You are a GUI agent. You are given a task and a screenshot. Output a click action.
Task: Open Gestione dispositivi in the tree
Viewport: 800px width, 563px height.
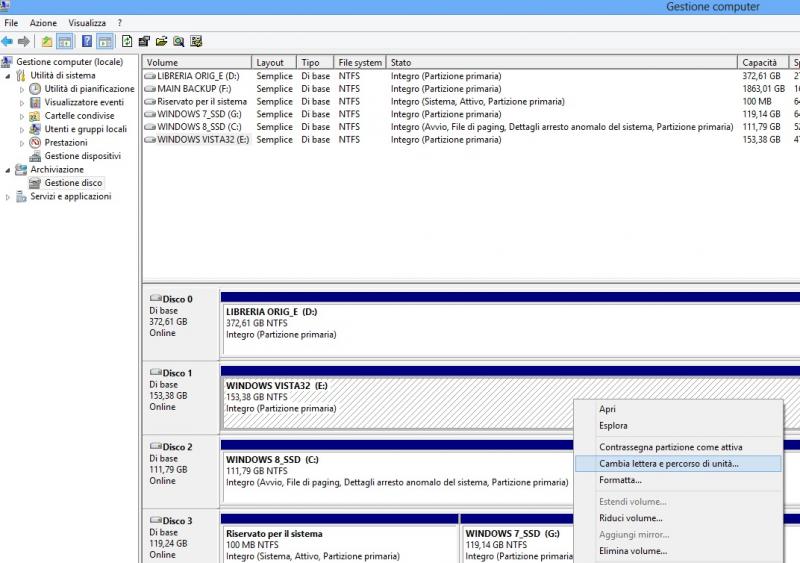82,156
